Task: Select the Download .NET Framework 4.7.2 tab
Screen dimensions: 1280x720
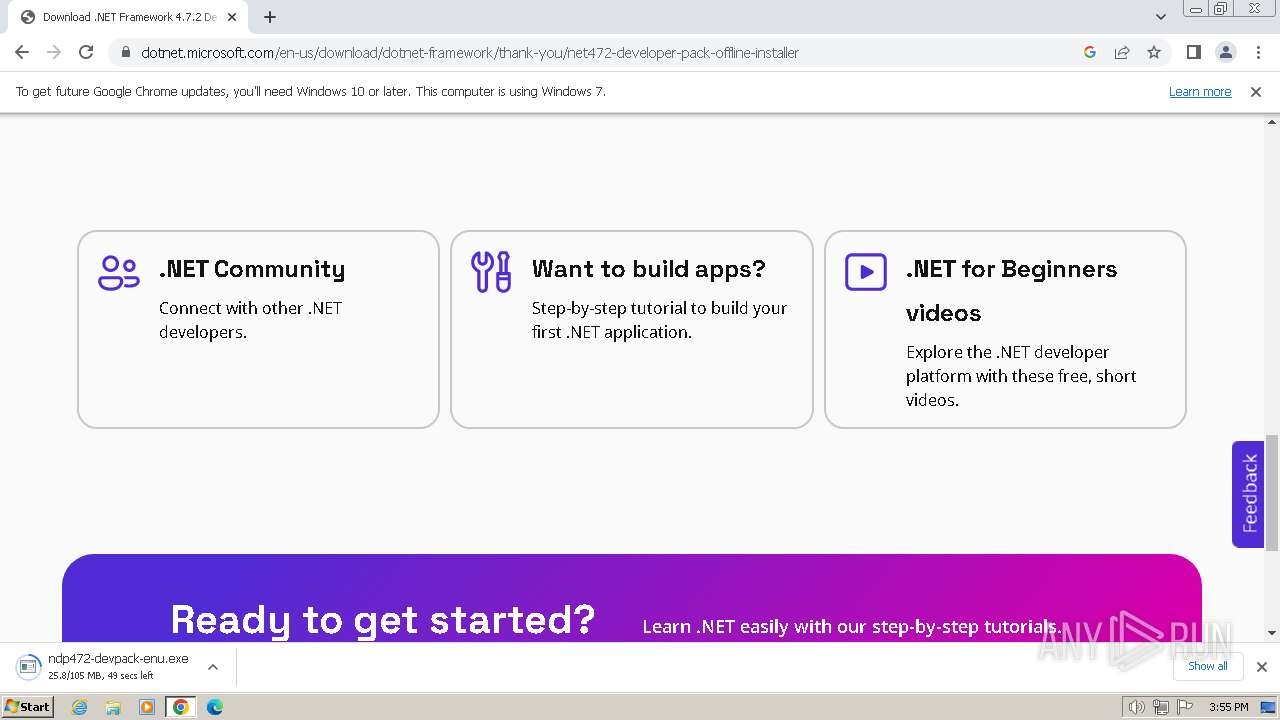Action: coord(129,17)
